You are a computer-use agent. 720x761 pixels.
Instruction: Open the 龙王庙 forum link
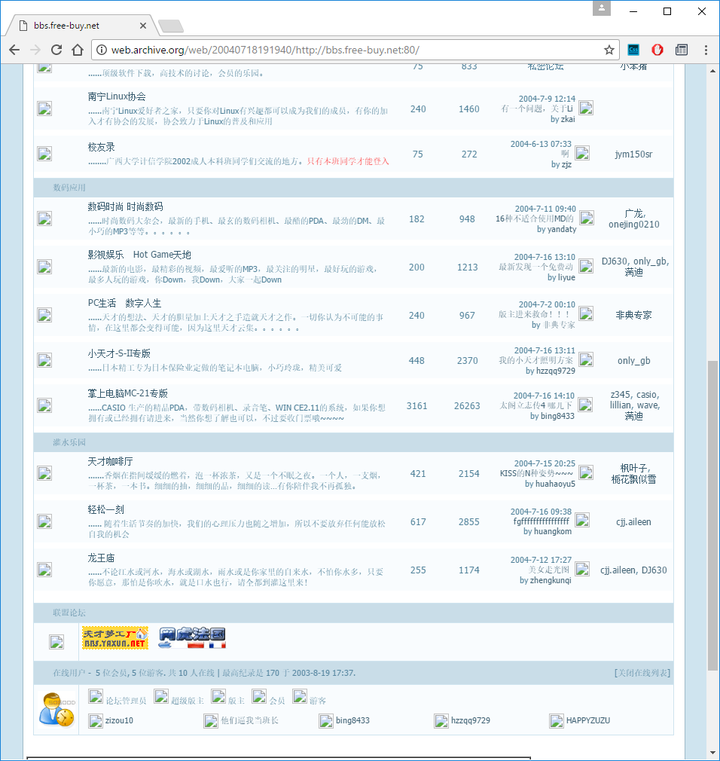point(103,558)
